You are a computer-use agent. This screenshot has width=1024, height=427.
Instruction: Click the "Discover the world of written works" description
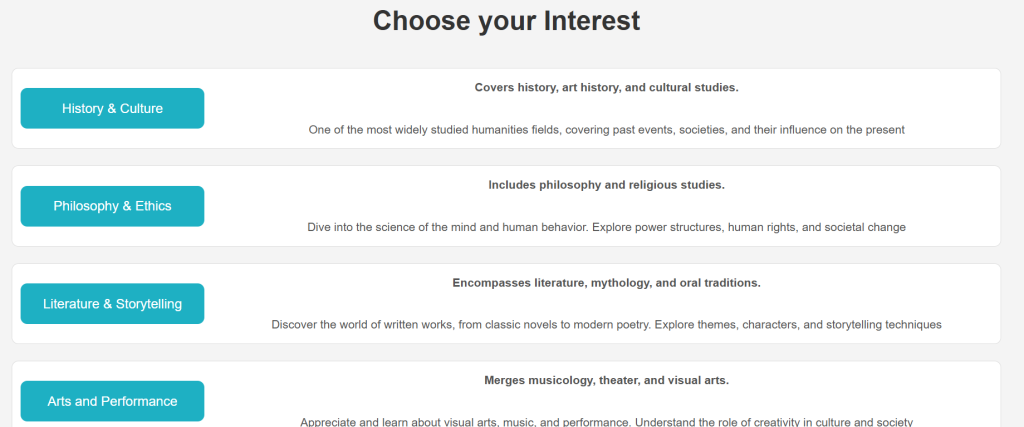(606, 325)
